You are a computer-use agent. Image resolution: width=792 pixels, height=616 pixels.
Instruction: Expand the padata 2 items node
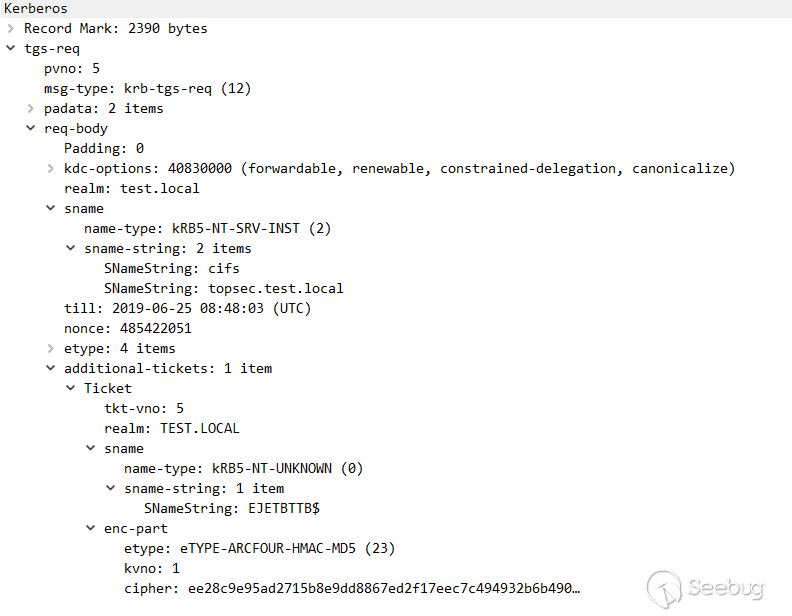pos(31,108)
